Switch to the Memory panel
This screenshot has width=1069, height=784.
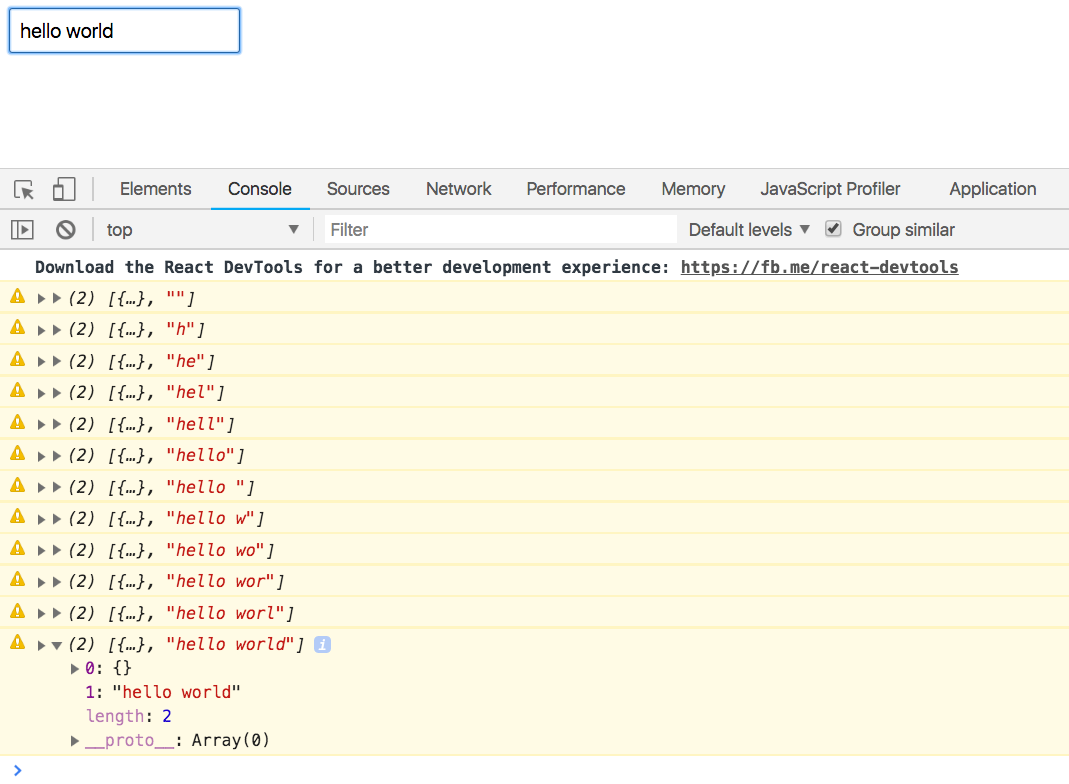[693, 189]
